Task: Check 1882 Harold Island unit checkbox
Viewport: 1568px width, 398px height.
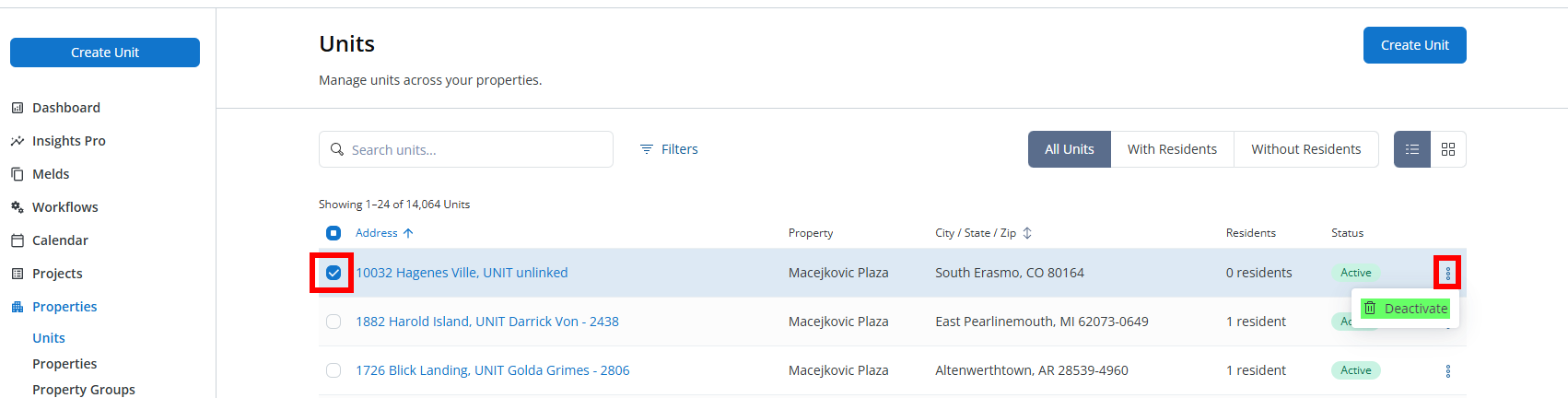Action: (x=333, y=322)
